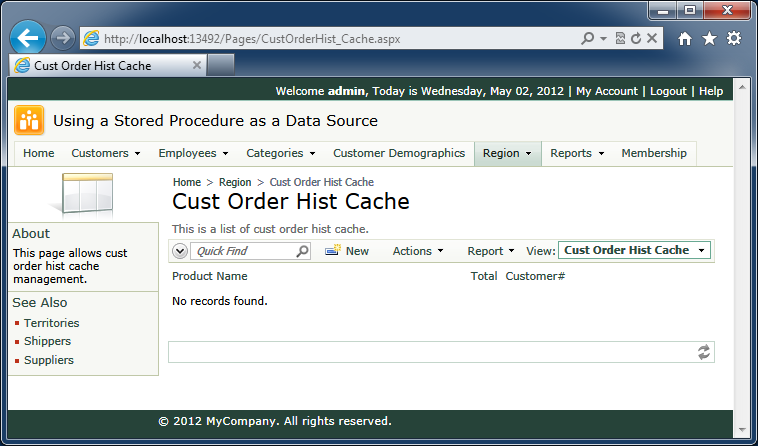The width and height of the screenshot is (758, 446).
Task: Open a new blank browser tab
Action: 220,65
